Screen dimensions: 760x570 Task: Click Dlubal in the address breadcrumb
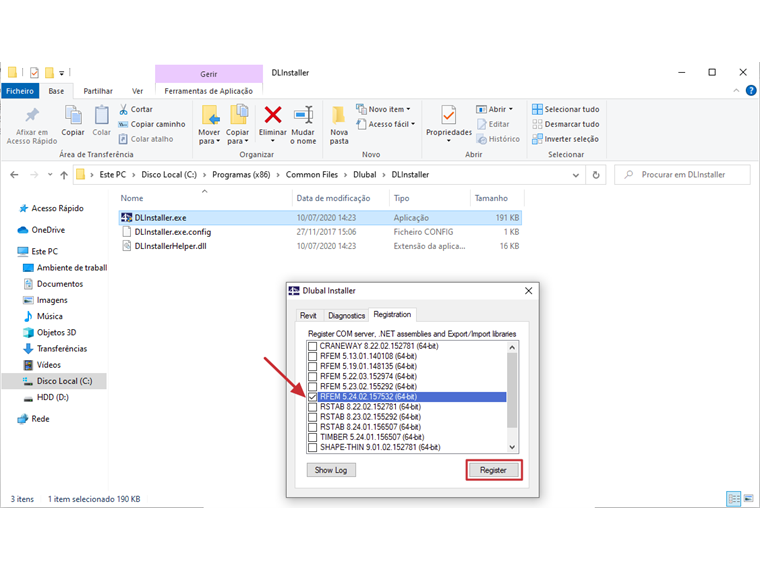click(364, 175)
